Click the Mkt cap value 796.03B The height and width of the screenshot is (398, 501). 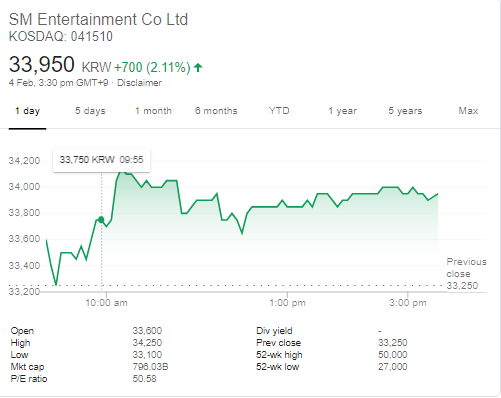click(150, 367)
